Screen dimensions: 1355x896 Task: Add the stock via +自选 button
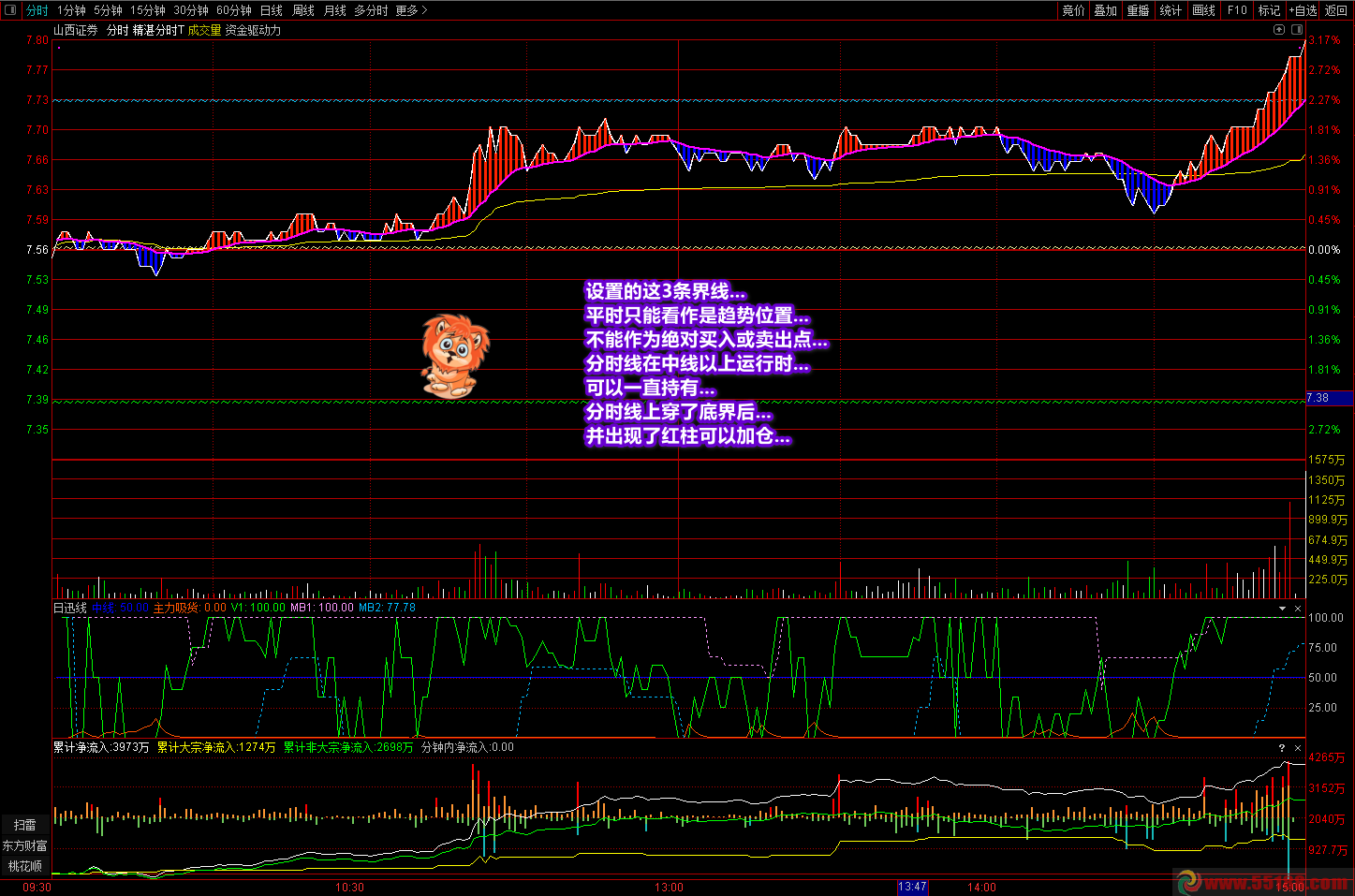tap(1303, 10)
